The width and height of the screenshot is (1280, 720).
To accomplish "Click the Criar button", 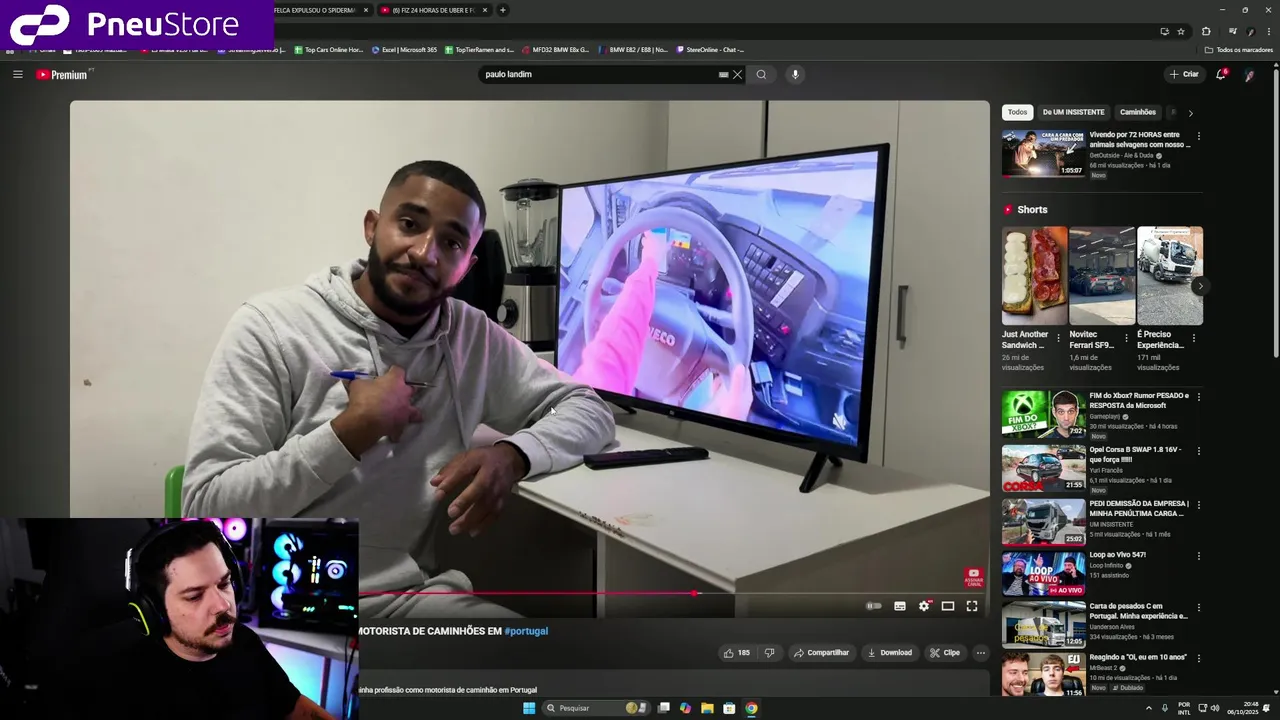I will 1184,74.
